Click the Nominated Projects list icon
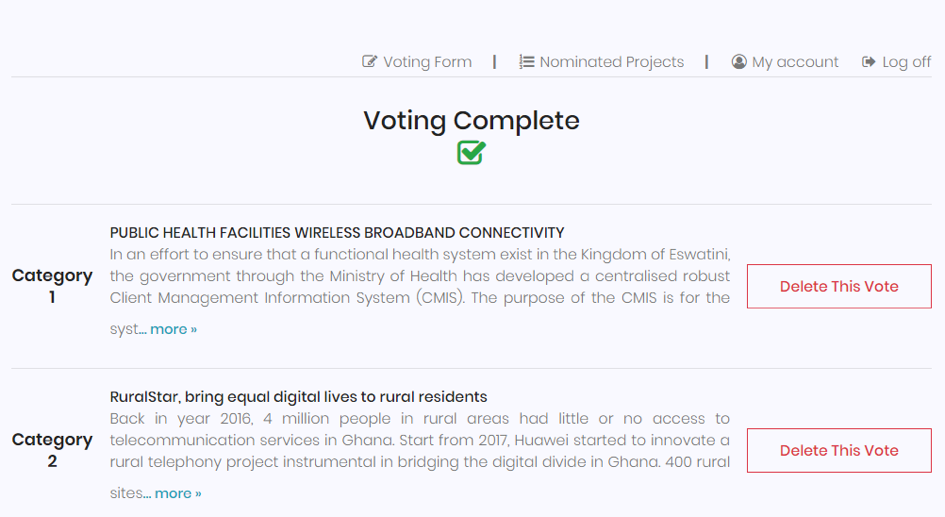Image resolution: width=945 pixels, height=517 pixels. [526, 62]
